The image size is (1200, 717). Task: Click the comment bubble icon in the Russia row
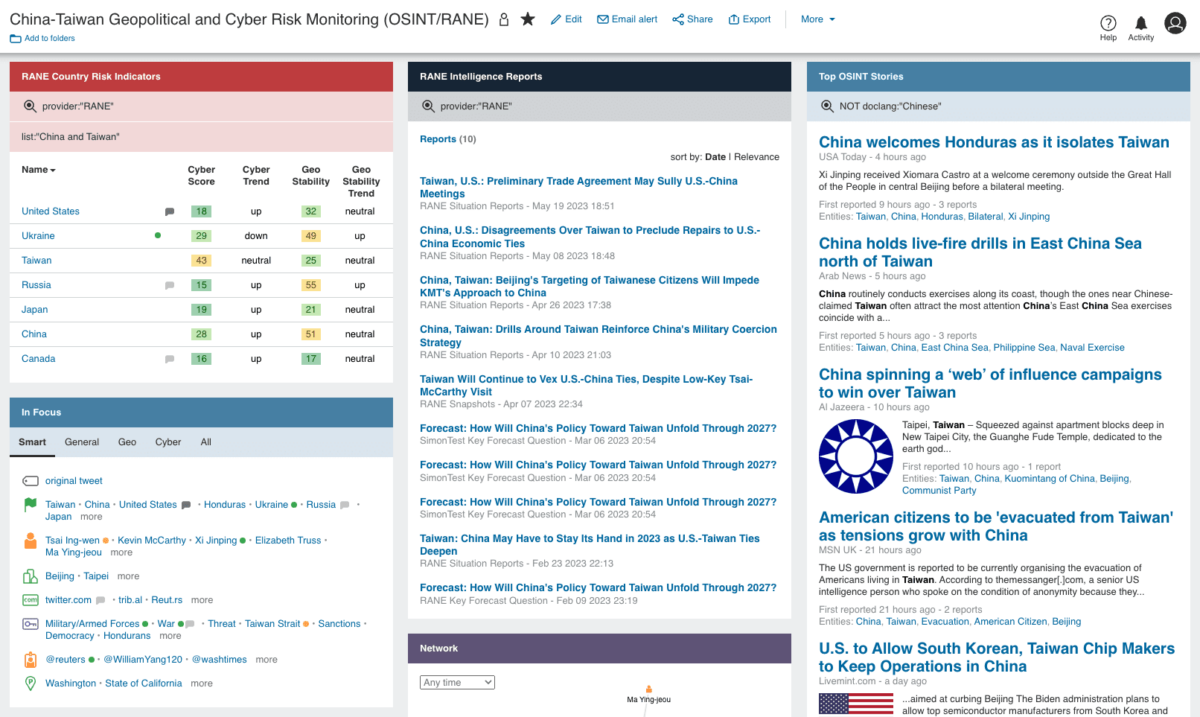[169, 285]
